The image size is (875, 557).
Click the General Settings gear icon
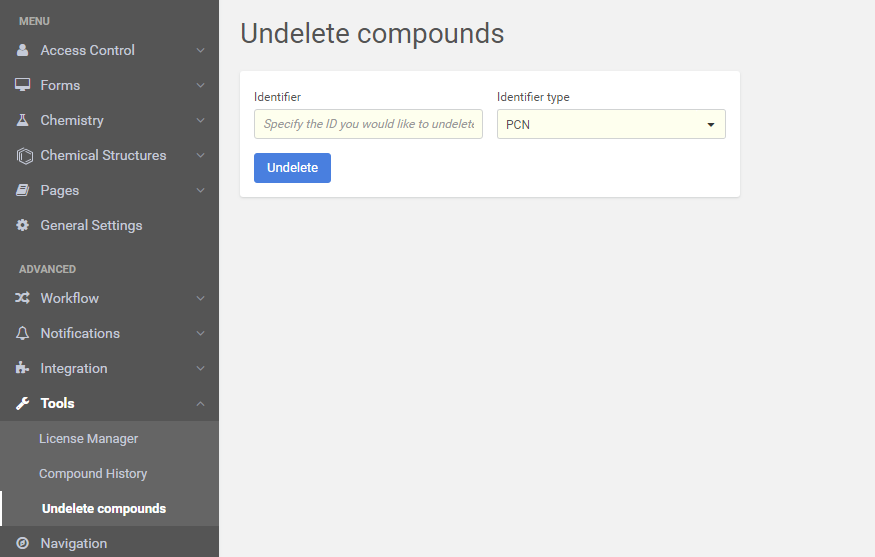[x=23, y=225]
